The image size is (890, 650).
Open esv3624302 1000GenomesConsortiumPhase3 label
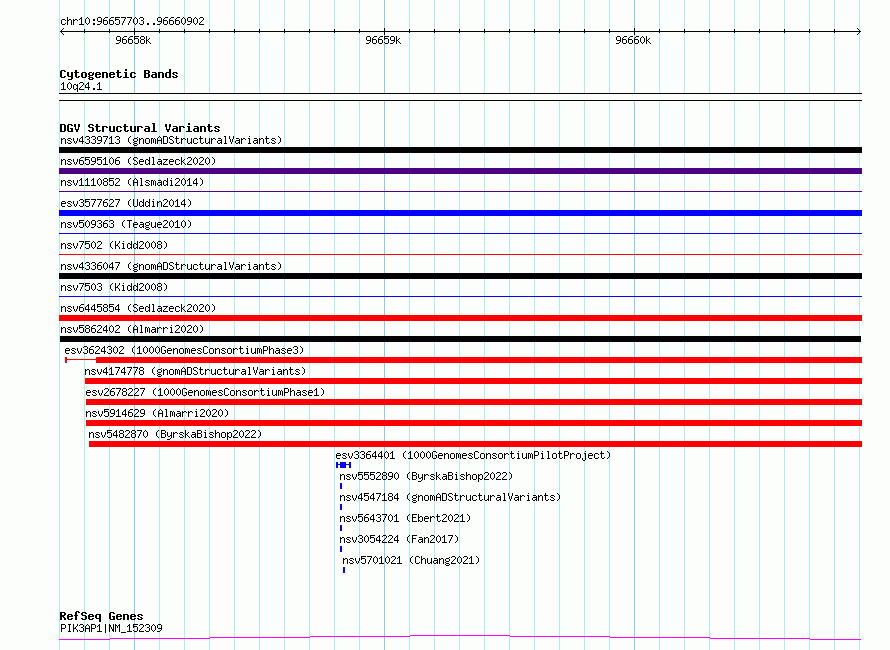[x=184, y=350]
